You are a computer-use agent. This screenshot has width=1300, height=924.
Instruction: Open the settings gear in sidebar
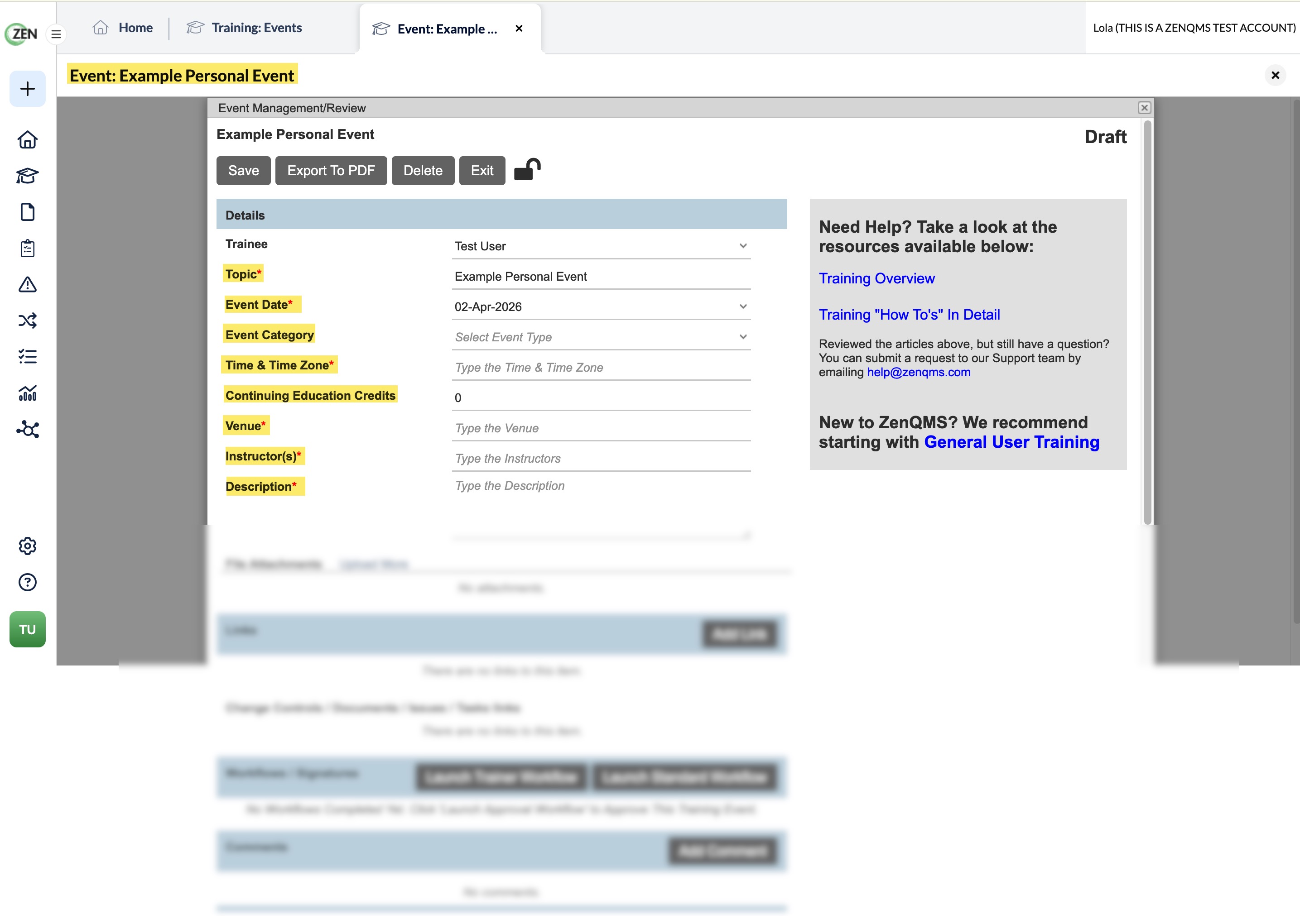click(x=27, y=546)
